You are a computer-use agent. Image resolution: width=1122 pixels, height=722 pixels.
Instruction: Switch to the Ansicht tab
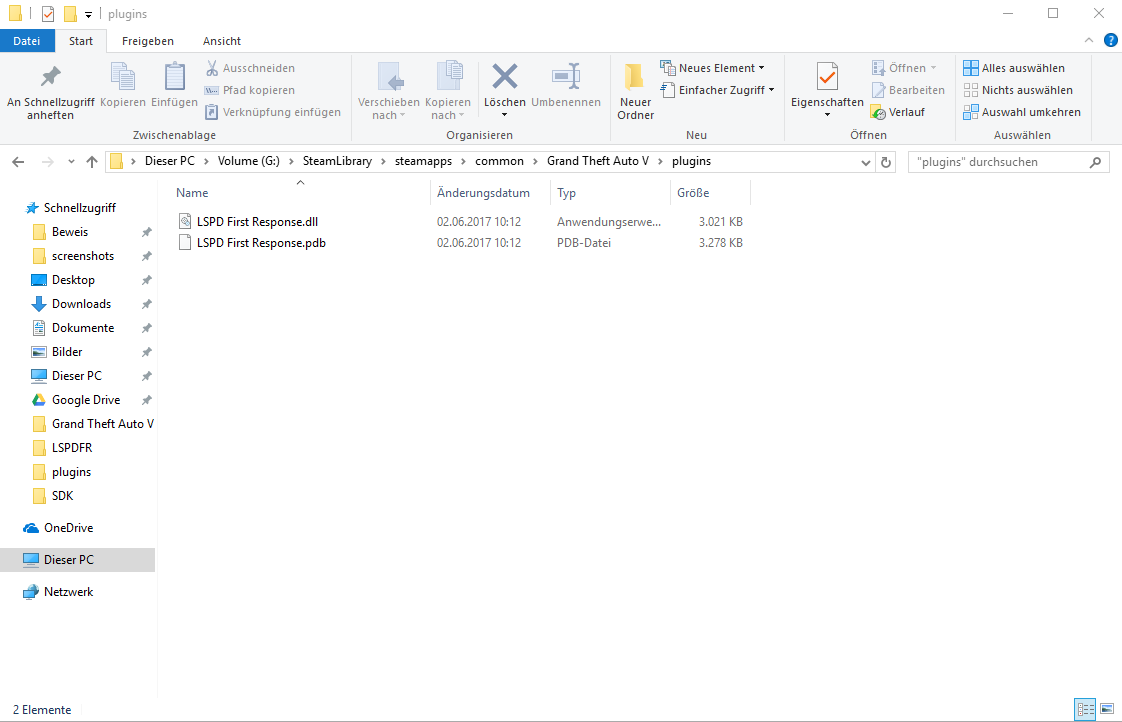[x=222, y=41]
